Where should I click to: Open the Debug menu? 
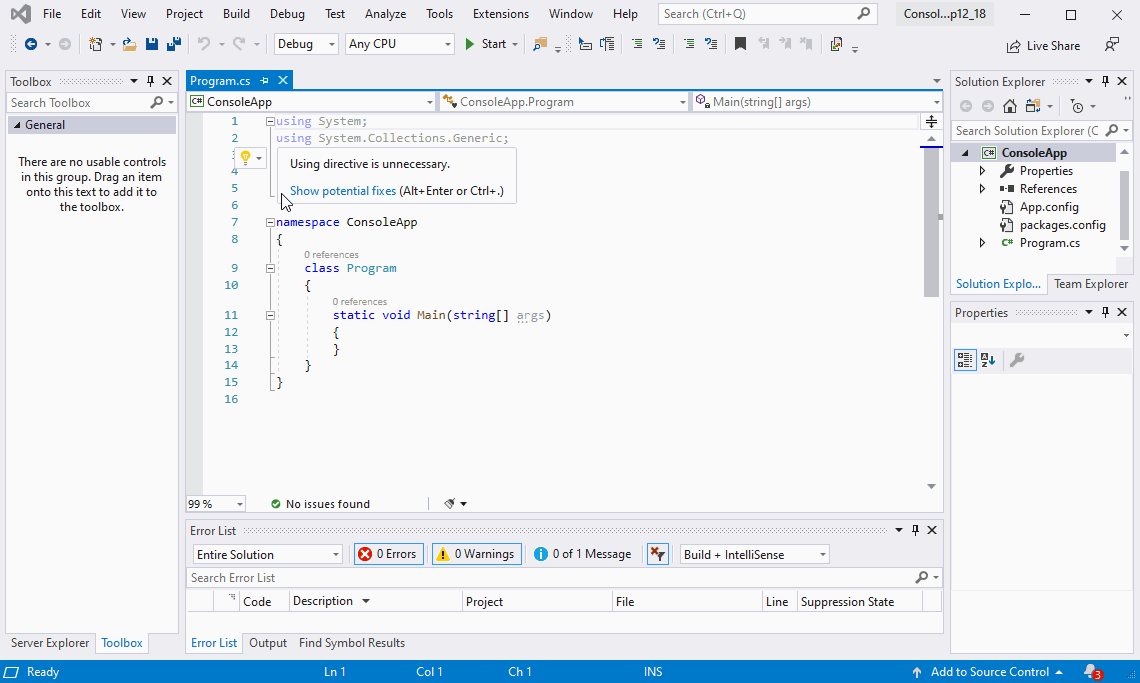point(287,14)
